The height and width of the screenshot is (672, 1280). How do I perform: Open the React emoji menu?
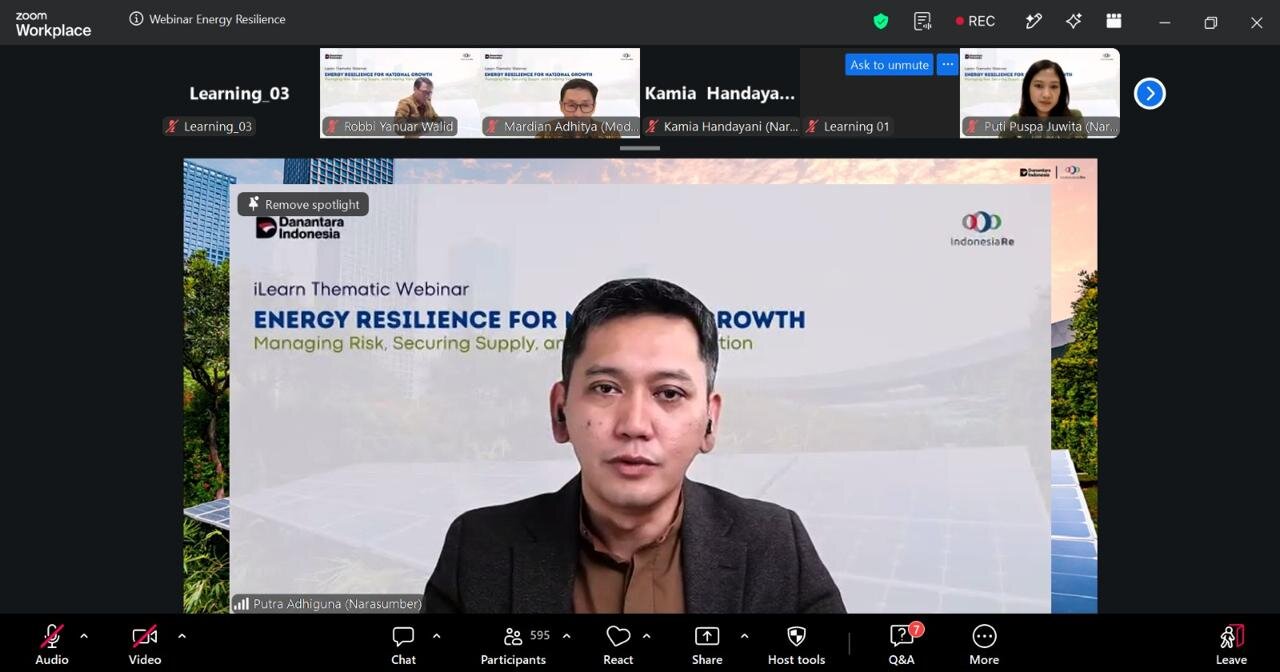tap(618, 645)
